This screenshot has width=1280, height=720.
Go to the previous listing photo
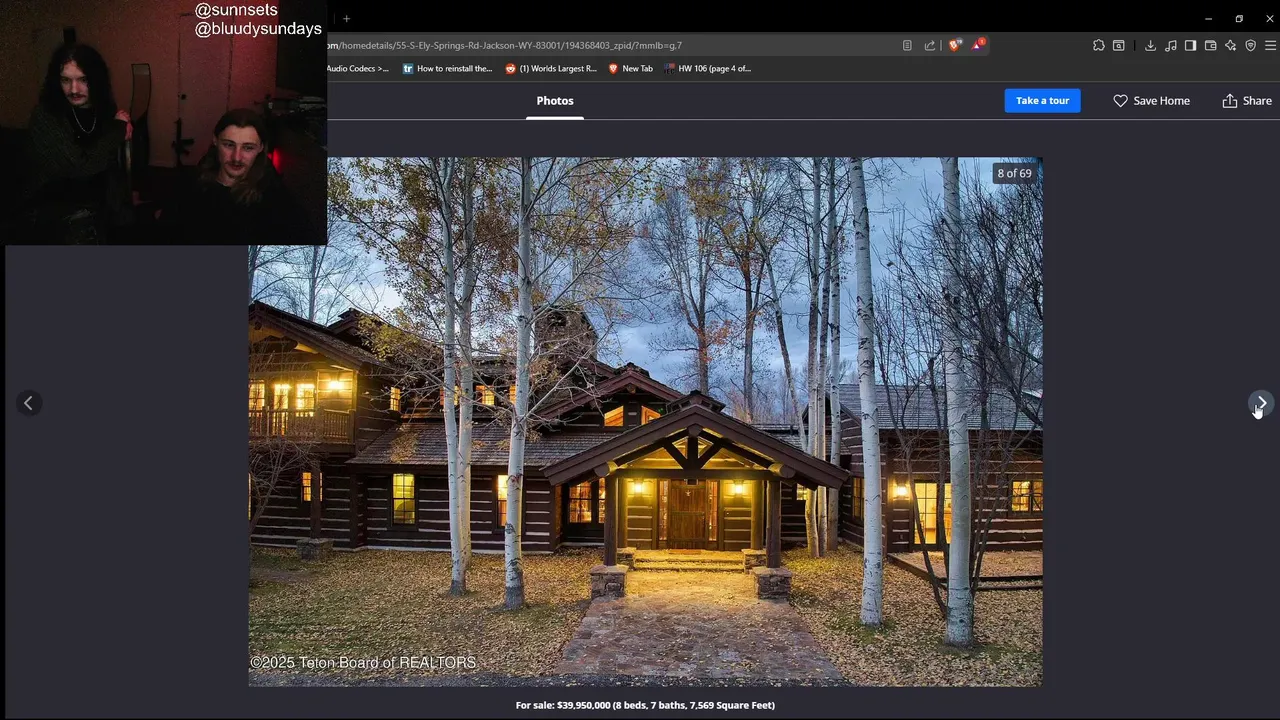coord(28,403)
